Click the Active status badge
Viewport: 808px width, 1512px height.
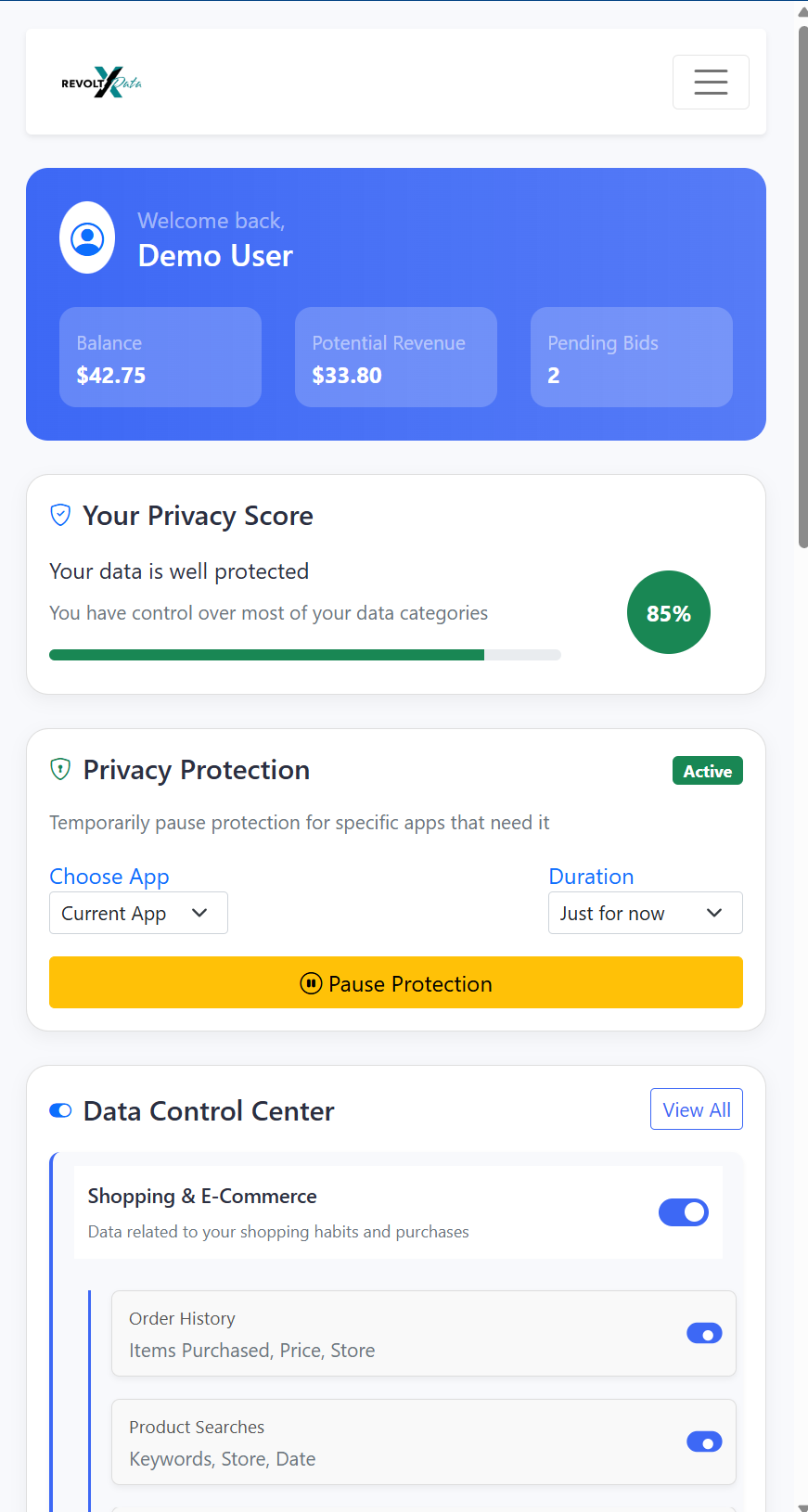[707, 770]
